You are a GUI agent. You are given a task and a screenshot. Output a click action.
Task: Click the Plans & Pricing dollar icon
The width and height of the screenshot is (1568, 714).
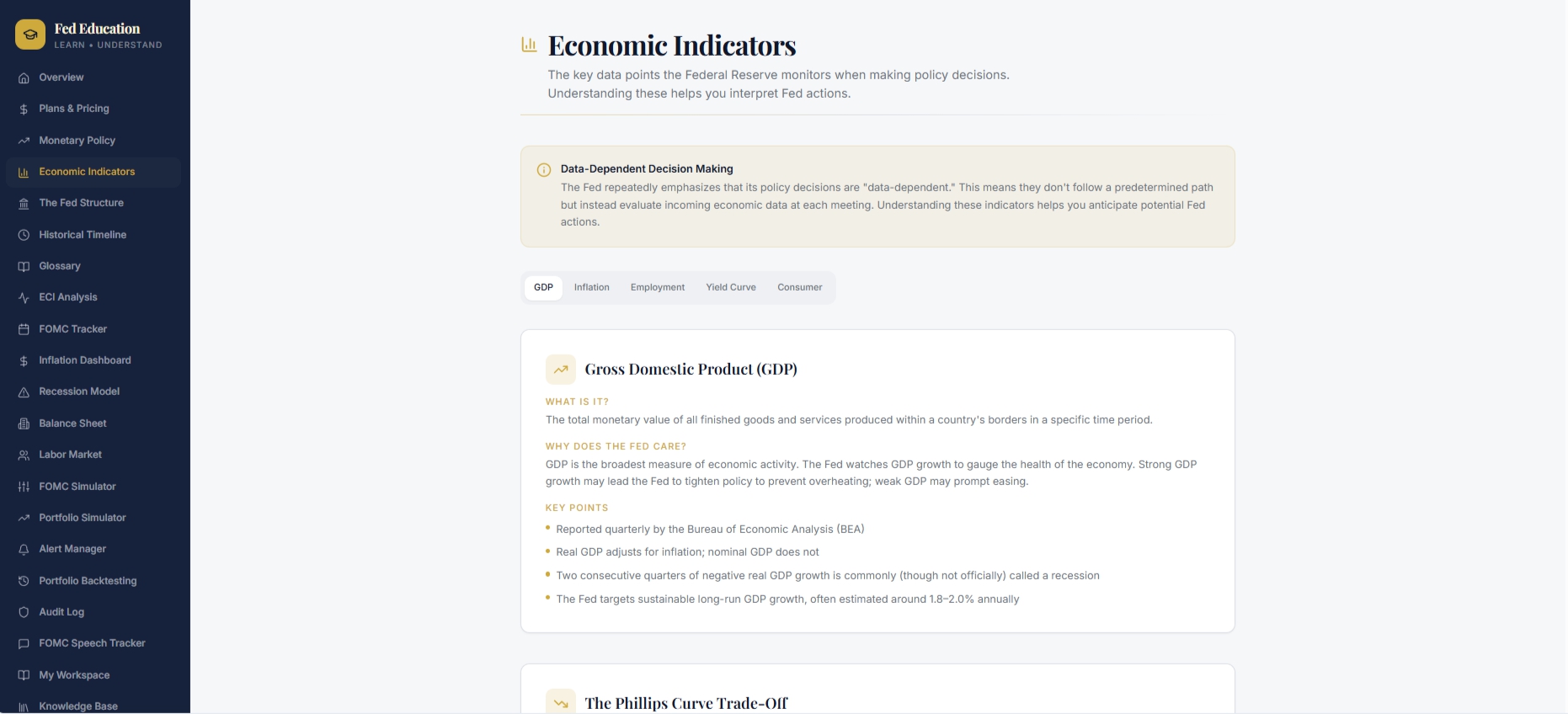[x=24, y=109]
